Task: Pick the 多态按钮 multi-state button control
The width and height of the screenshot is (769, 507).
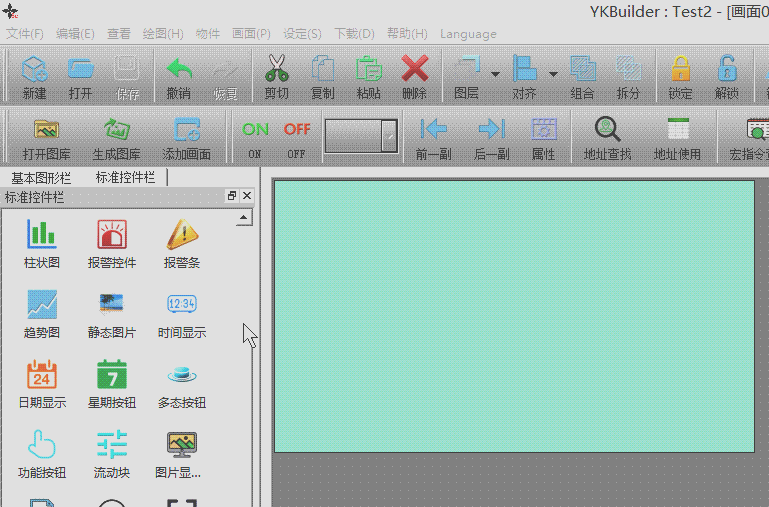Action: [181, 384]
